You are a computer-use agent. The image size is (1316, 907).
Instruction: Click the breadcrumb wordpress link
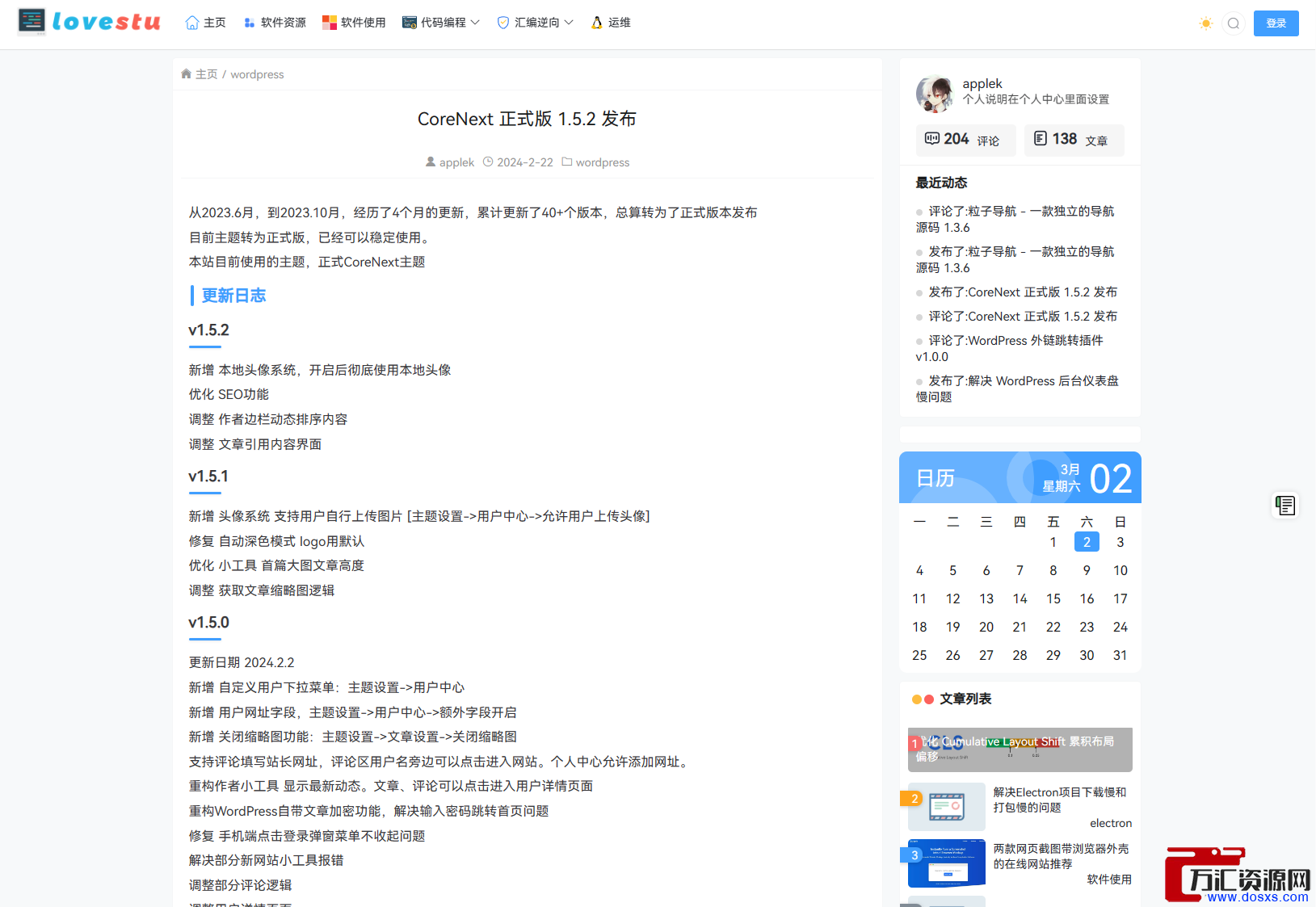tap(258, 74)
